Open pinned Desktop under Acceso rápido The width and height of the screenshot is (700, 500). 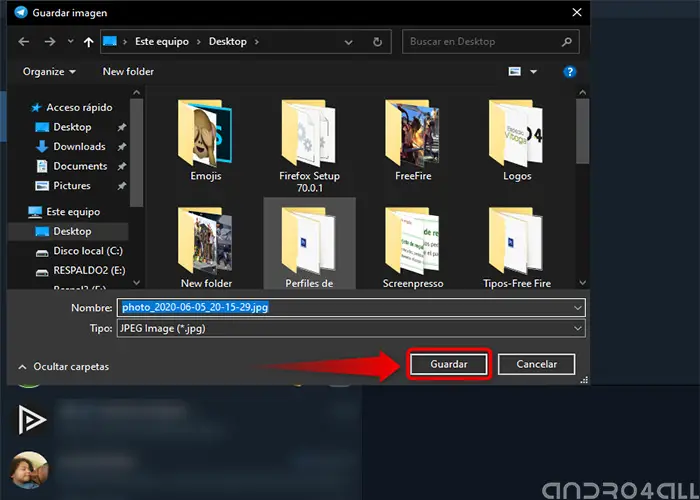[x=64, y=127]
